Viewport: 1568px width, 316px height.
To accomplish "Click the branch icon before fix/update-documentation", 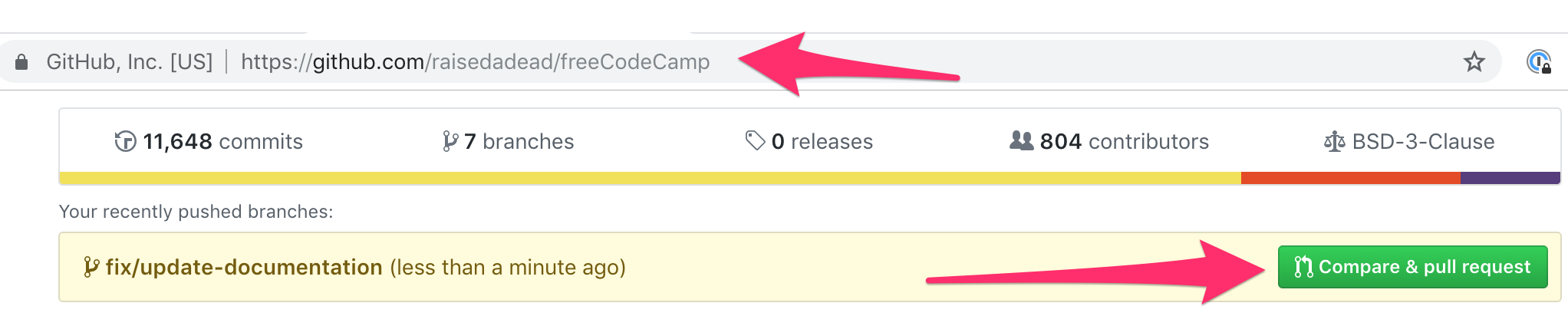I will point(91,268).
